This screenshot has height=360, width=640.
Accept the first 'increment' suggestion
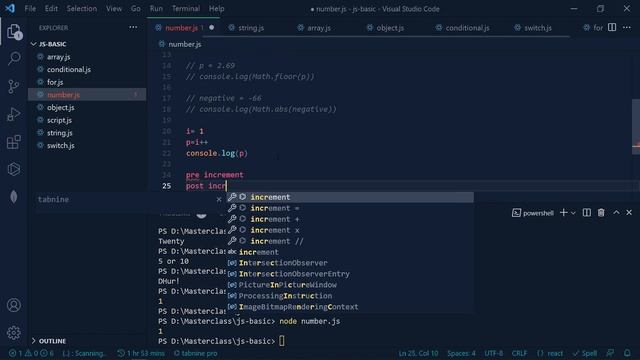point(350,197)
